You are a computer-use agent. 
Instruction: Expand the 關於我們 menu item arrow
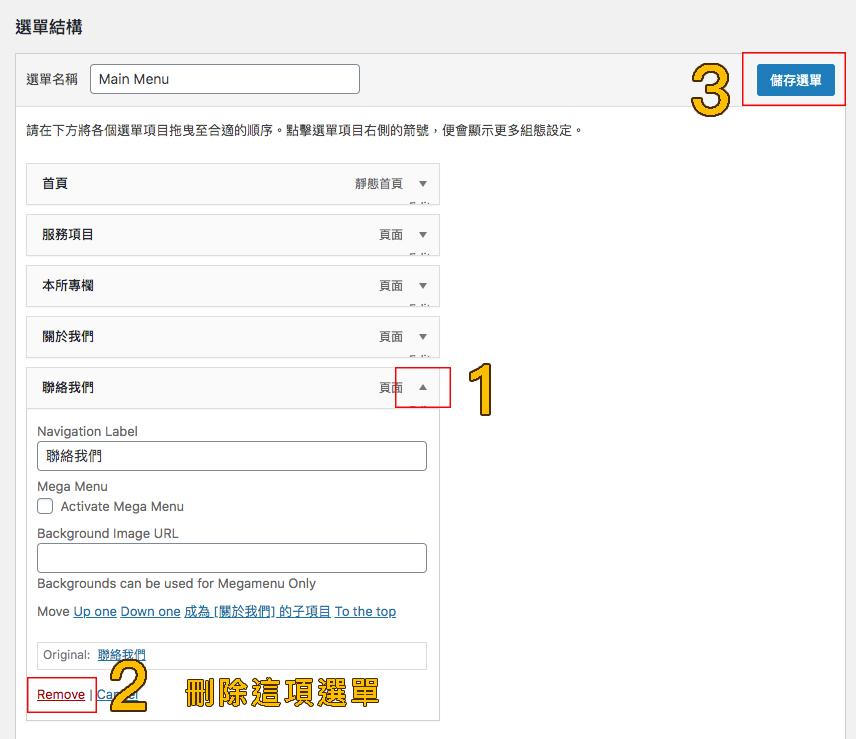click(422, 337)
